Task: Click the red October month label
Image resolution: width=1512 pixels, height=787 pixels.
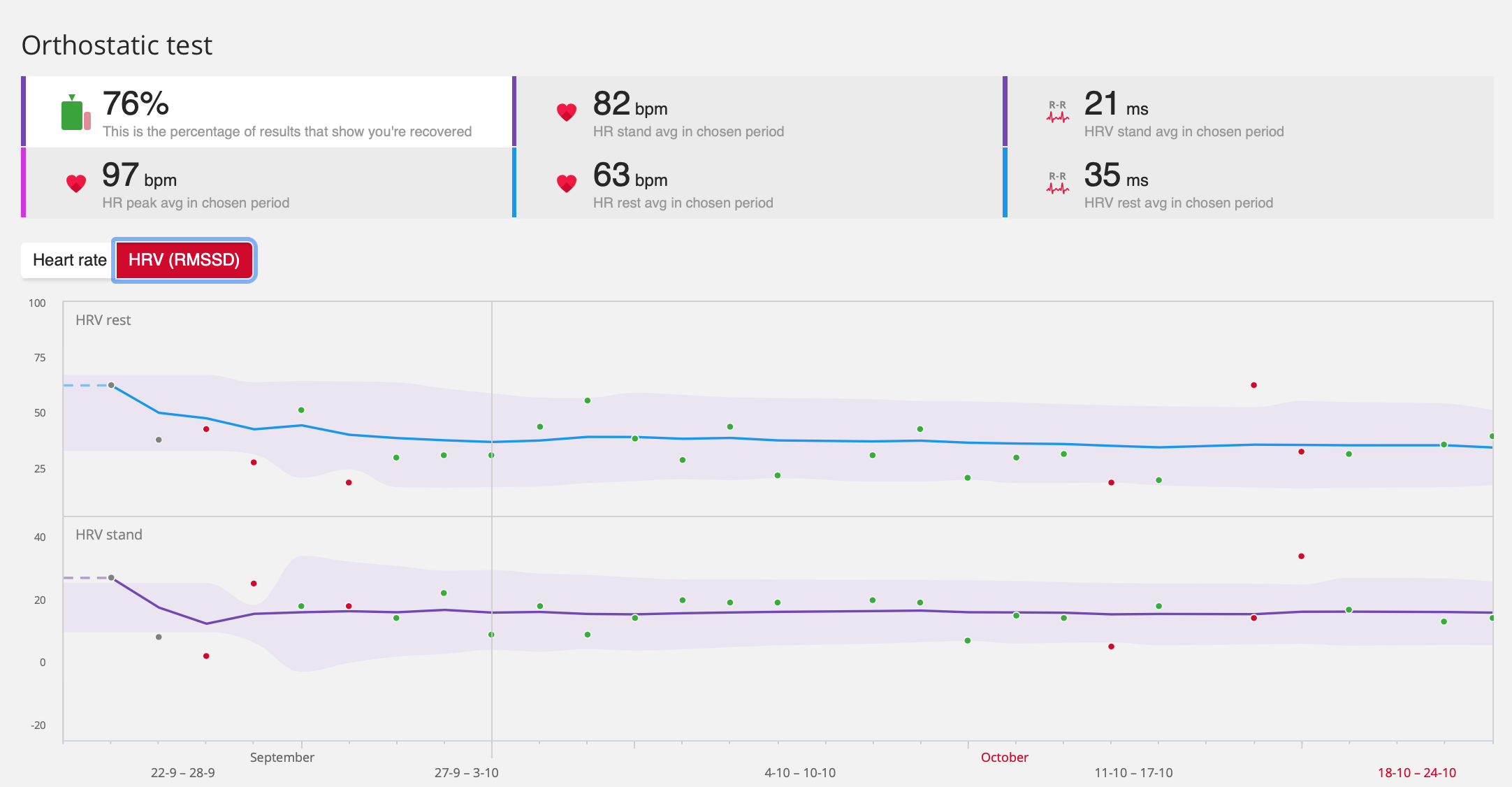Action: (x=1004, y=757)
